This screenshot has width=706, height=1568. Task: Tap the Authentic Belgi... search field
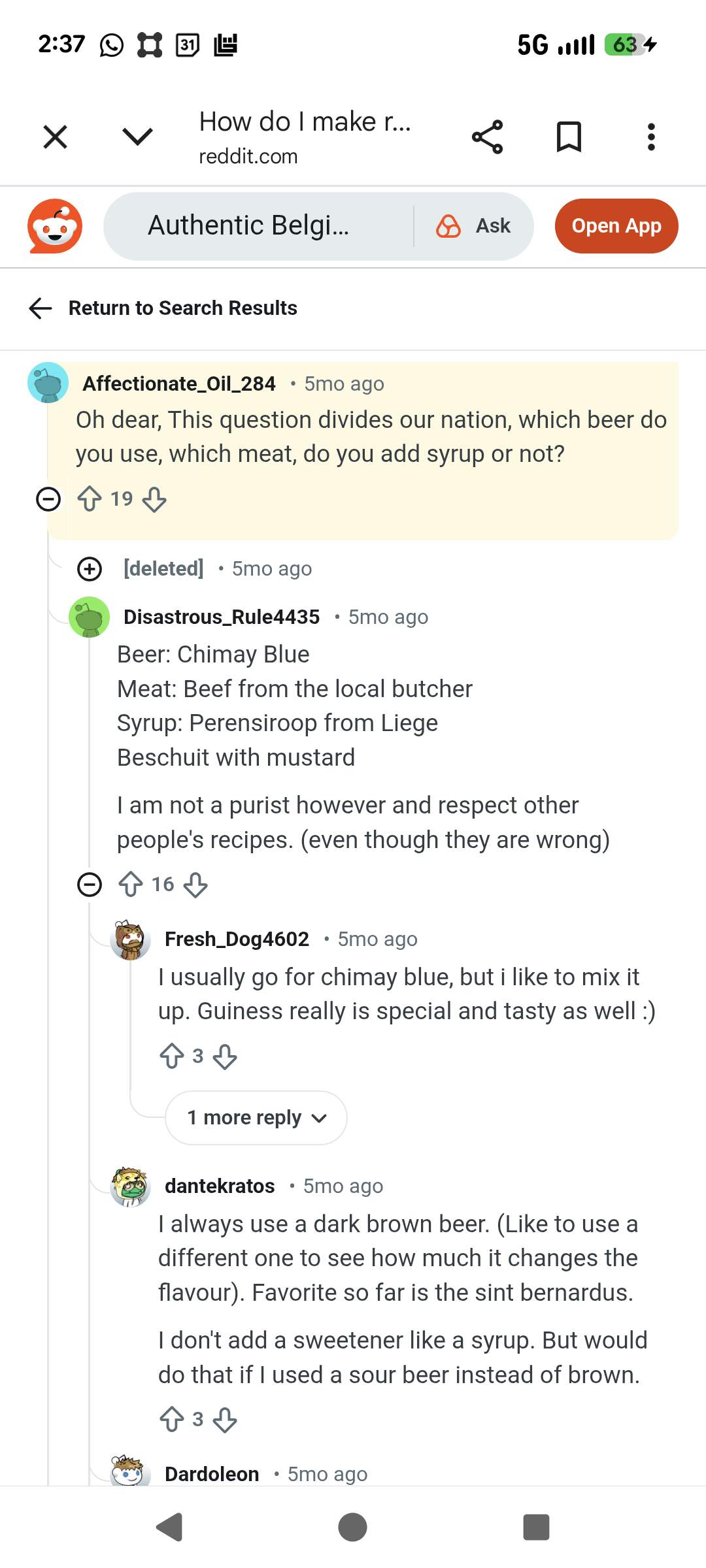[x=255, y=226]
